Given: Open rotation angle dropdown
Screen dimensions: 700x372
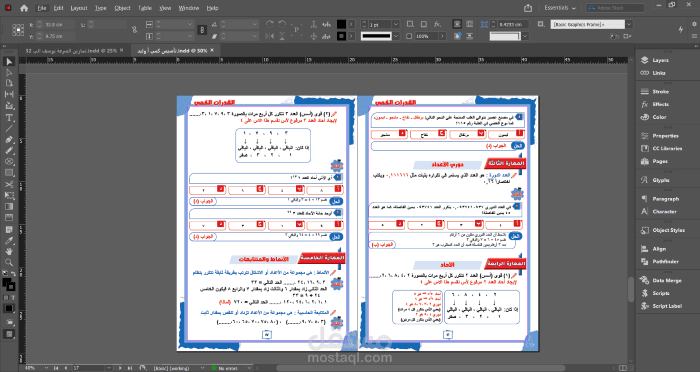Looking at the screenshot, I should (254, 24).
